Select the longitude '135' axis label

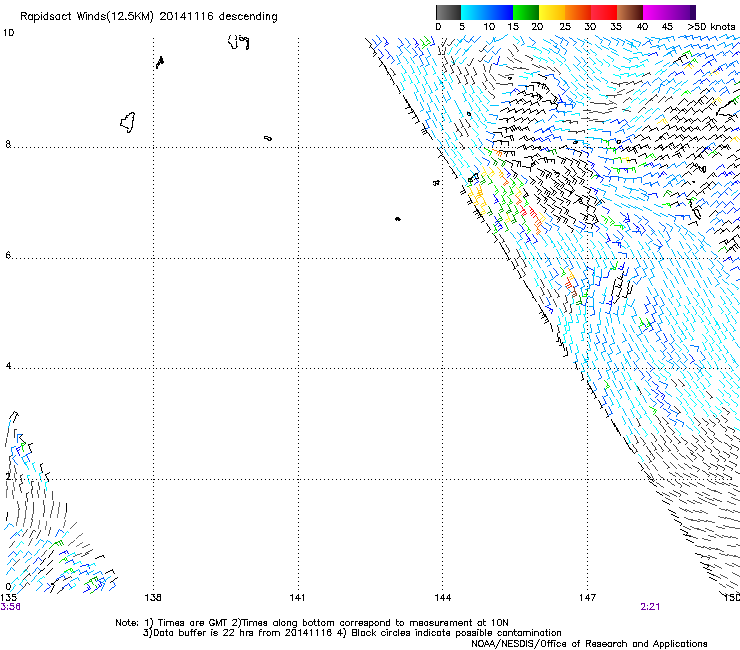pos(8,598)
